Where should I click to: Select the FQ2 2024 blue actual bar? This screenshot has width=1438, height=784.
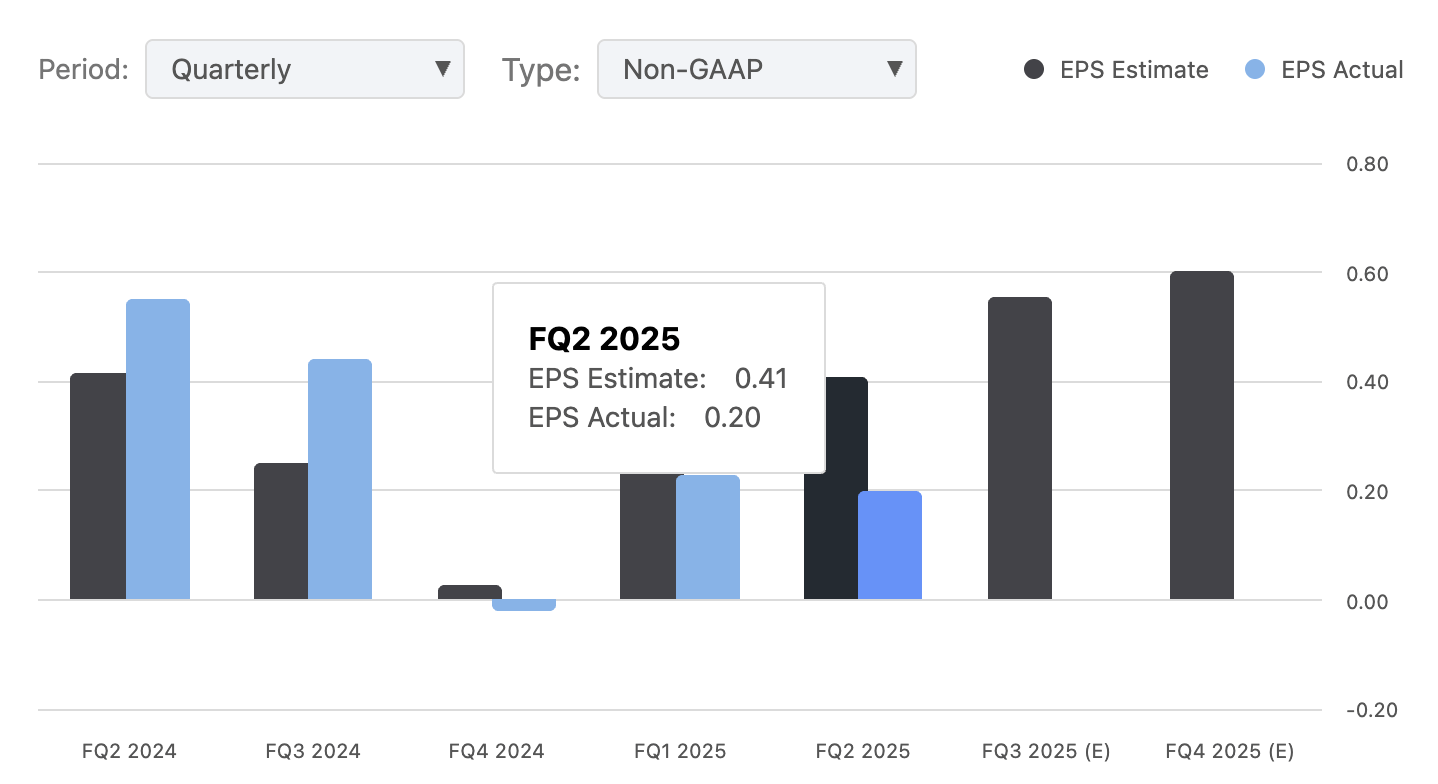(157, 450)
